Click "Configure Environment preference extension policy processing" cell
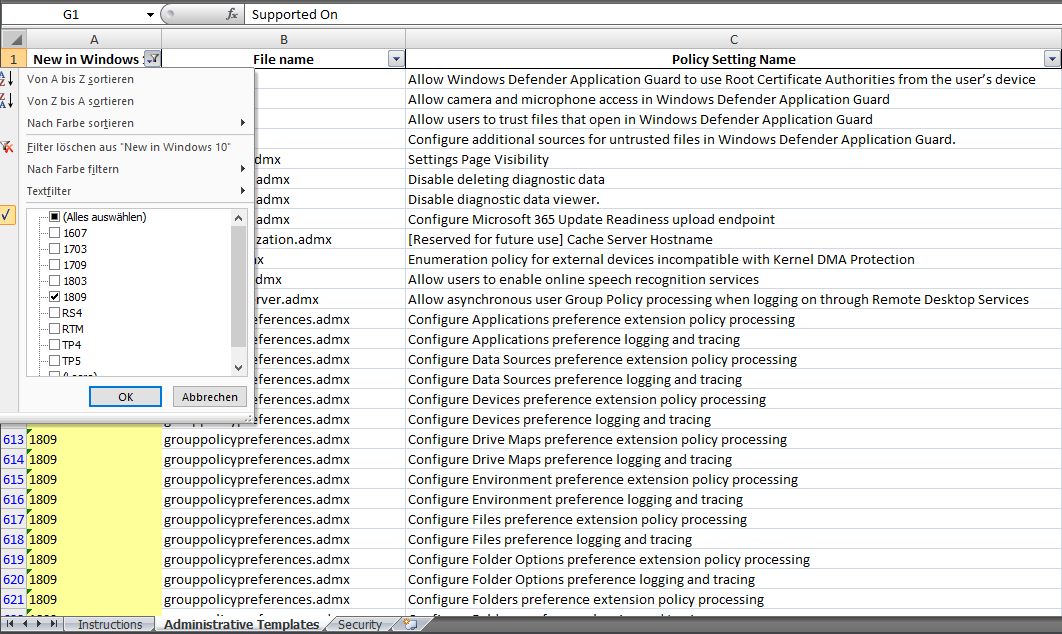This screenshot has width=1062, height=634. [x=734, y=480]
